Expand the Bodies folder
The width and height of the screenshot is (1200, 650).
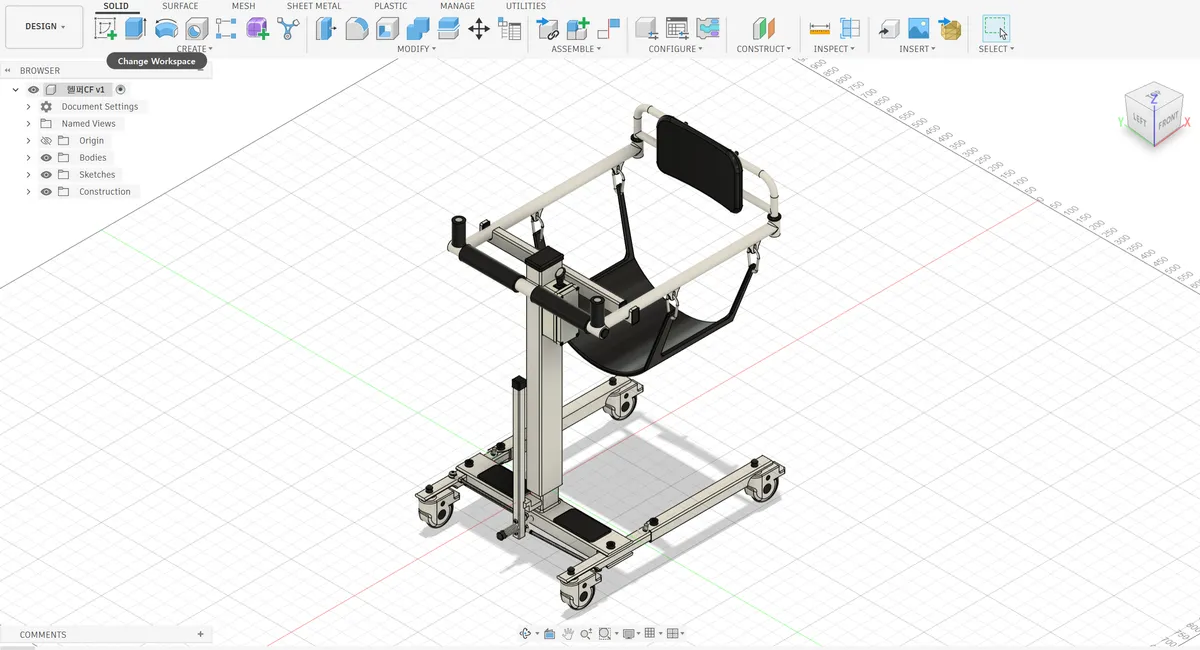(x=28, y=158)
